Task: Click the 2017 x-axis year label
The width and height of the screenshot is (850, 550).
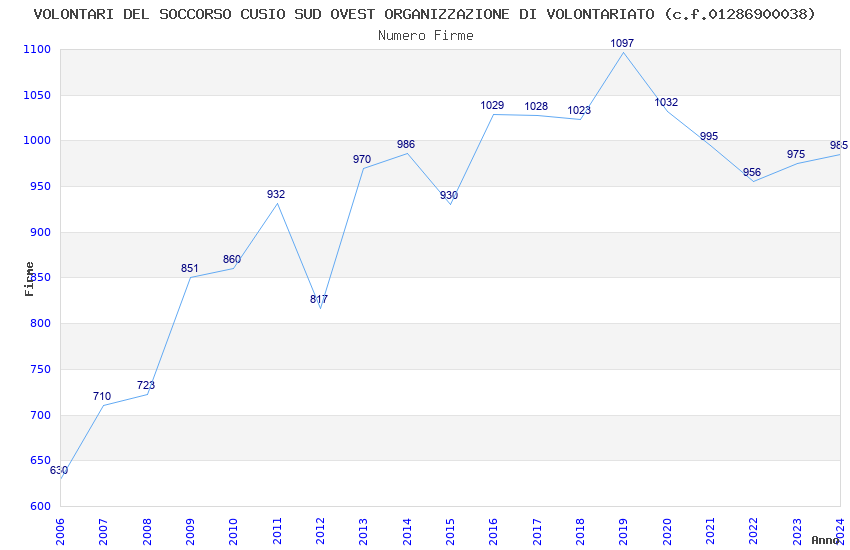Action: 537,532
